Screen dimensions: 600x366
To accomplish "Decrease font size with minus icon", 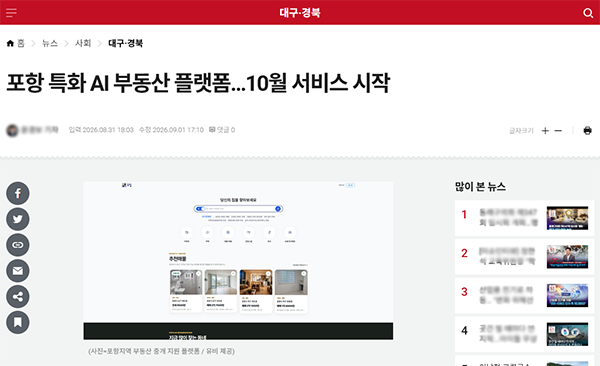I will [558, 131].
